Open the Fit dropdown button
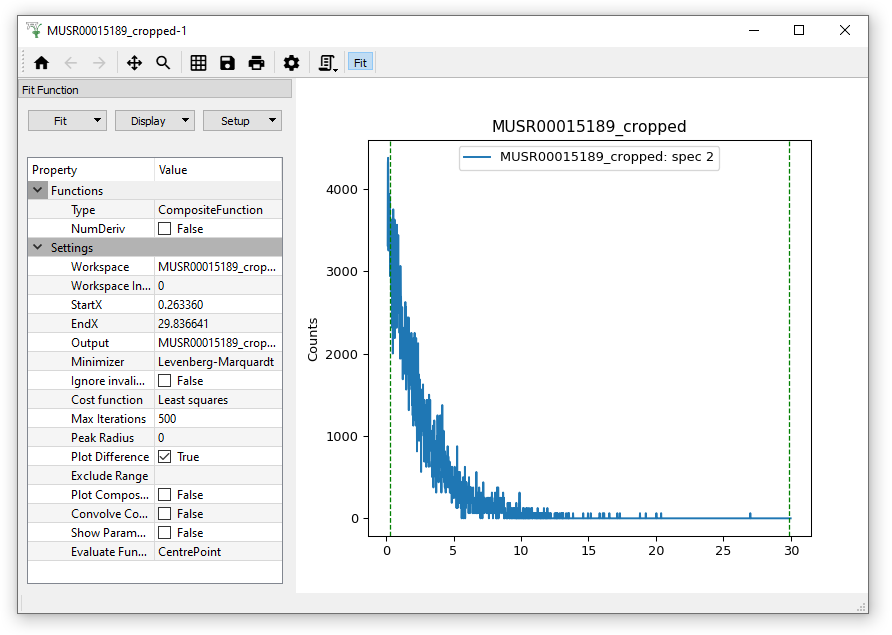The width and height of the screenshot is (892, 635). [x=66, y=121]
